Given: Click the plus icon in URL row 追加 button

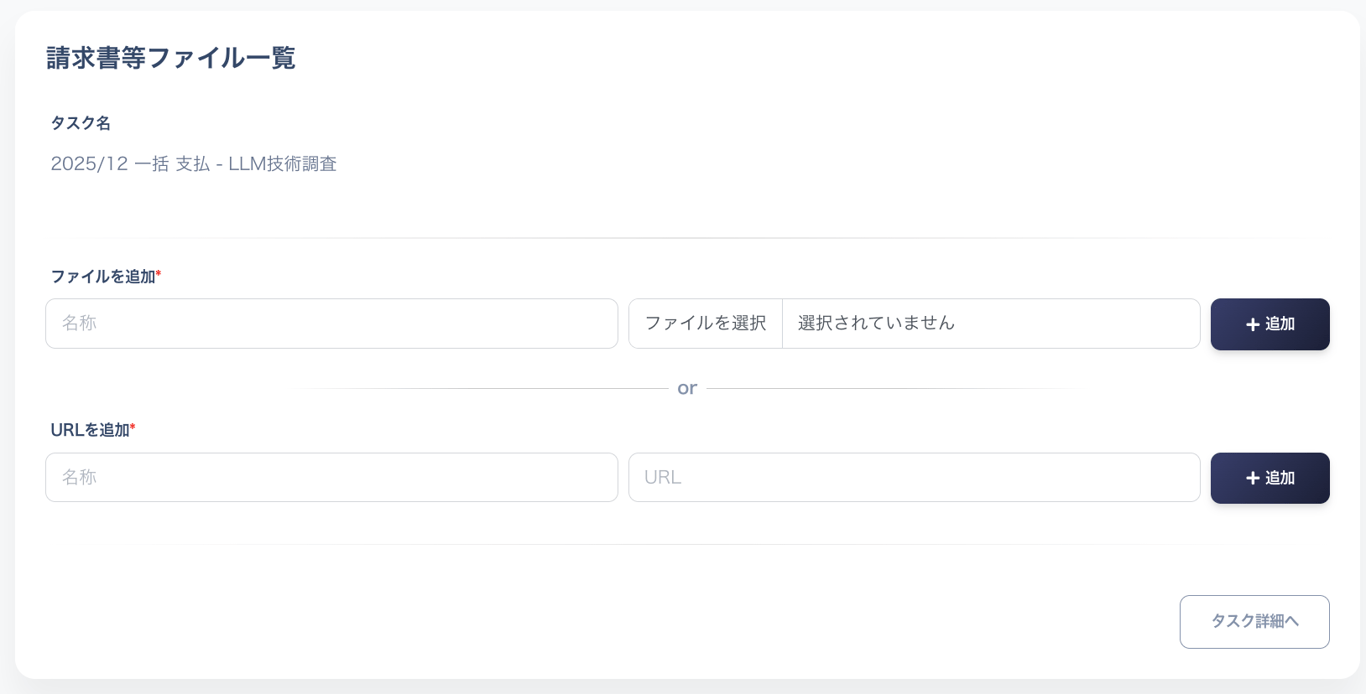Looking at the screenshot, I should point(1252,478).
